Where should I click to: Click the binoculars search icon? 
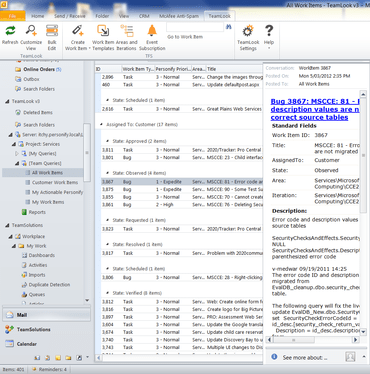tap(229, 27)
